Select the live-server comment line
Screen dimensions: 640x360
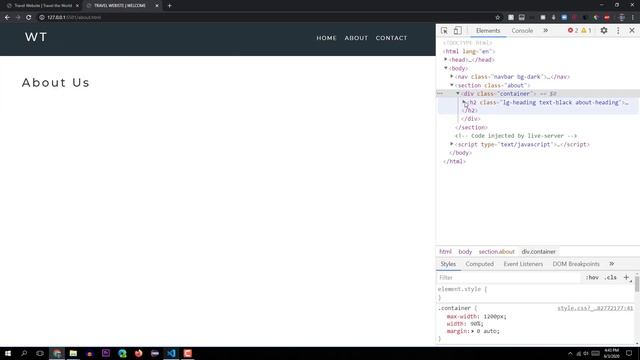[x=516, y=136]
